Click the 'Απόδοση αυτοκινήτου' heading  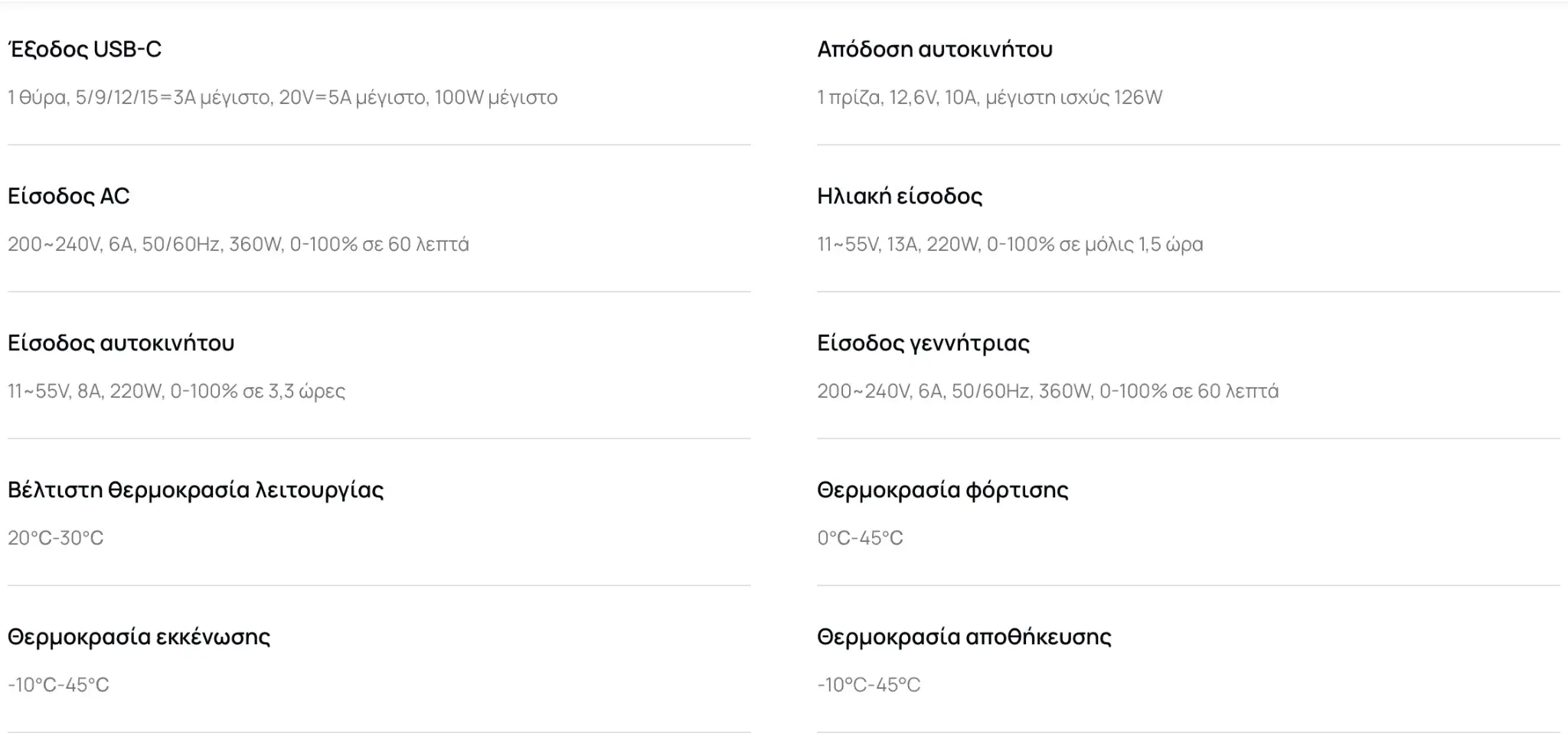click(934, 49)
